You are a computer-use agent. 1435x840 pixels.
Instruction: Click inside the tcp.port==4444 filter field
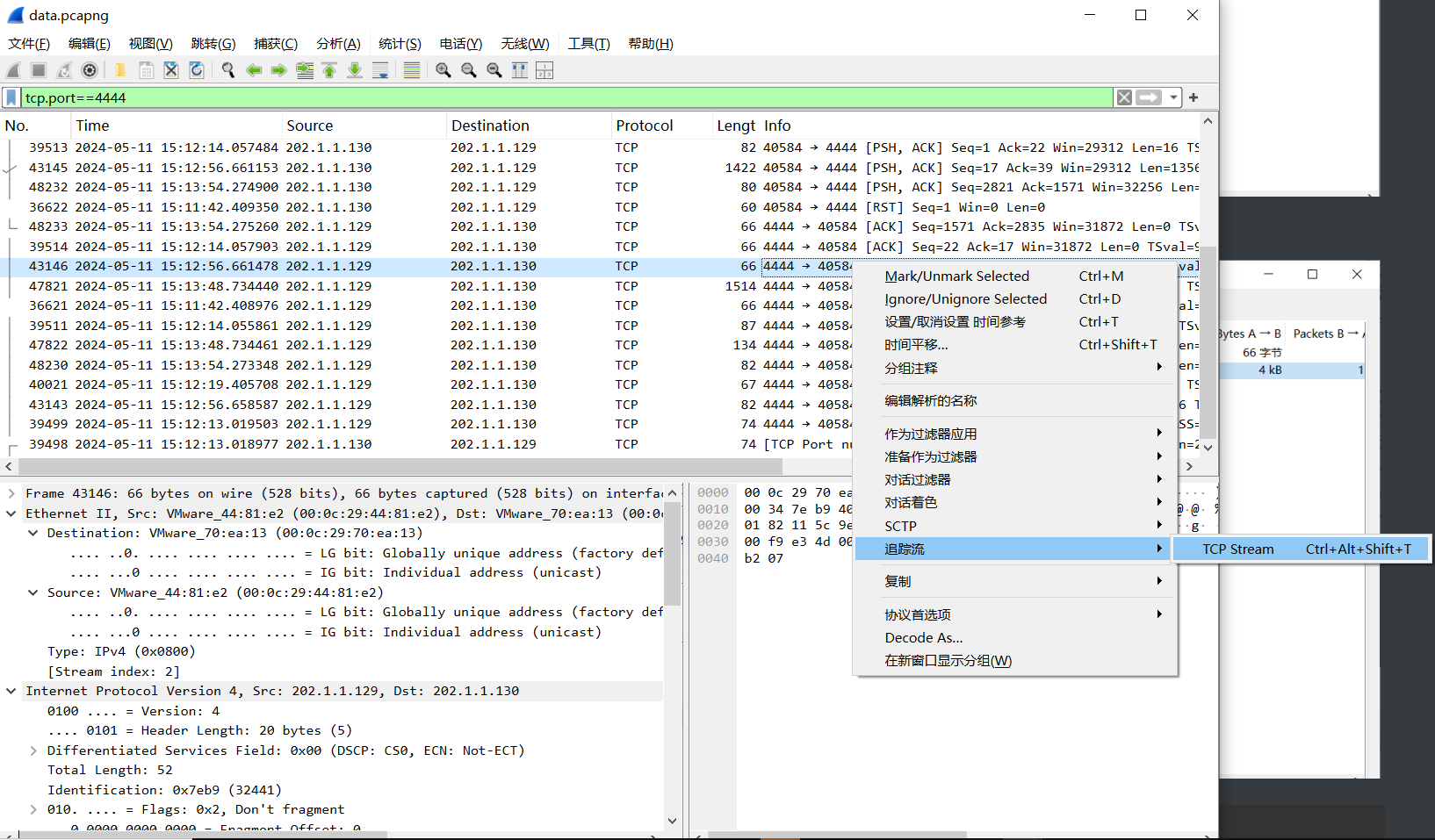(x=566, y=97)
